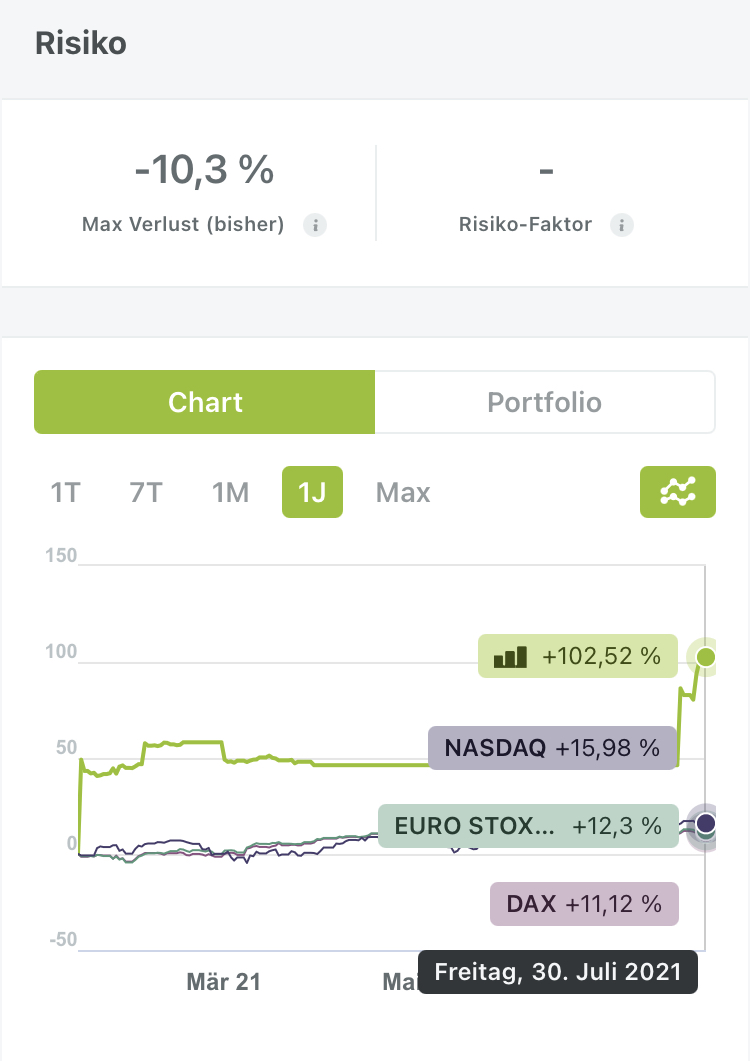This screenshot has height=1061, width=750.
Task: Click the Freitag, 30. Juli 2021 tooltip
Action: click(x=557, y=971)
